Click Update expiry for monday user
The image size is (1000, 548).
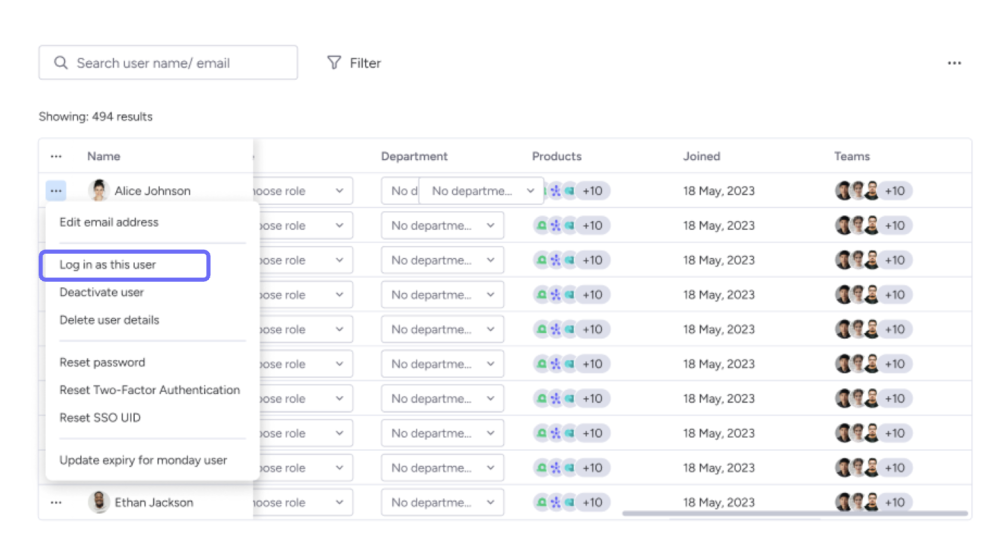(x=143, y=461)
